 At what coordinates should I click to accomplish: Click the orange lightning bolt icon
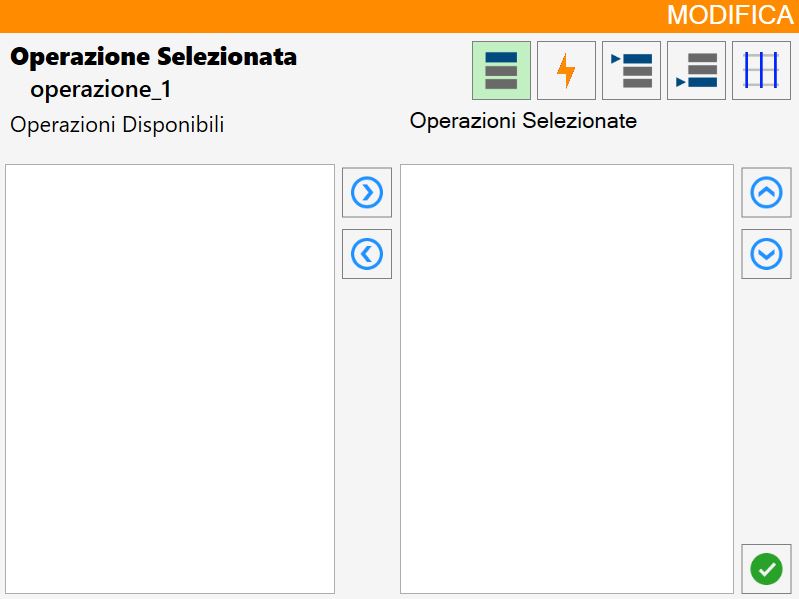point(566,70)
